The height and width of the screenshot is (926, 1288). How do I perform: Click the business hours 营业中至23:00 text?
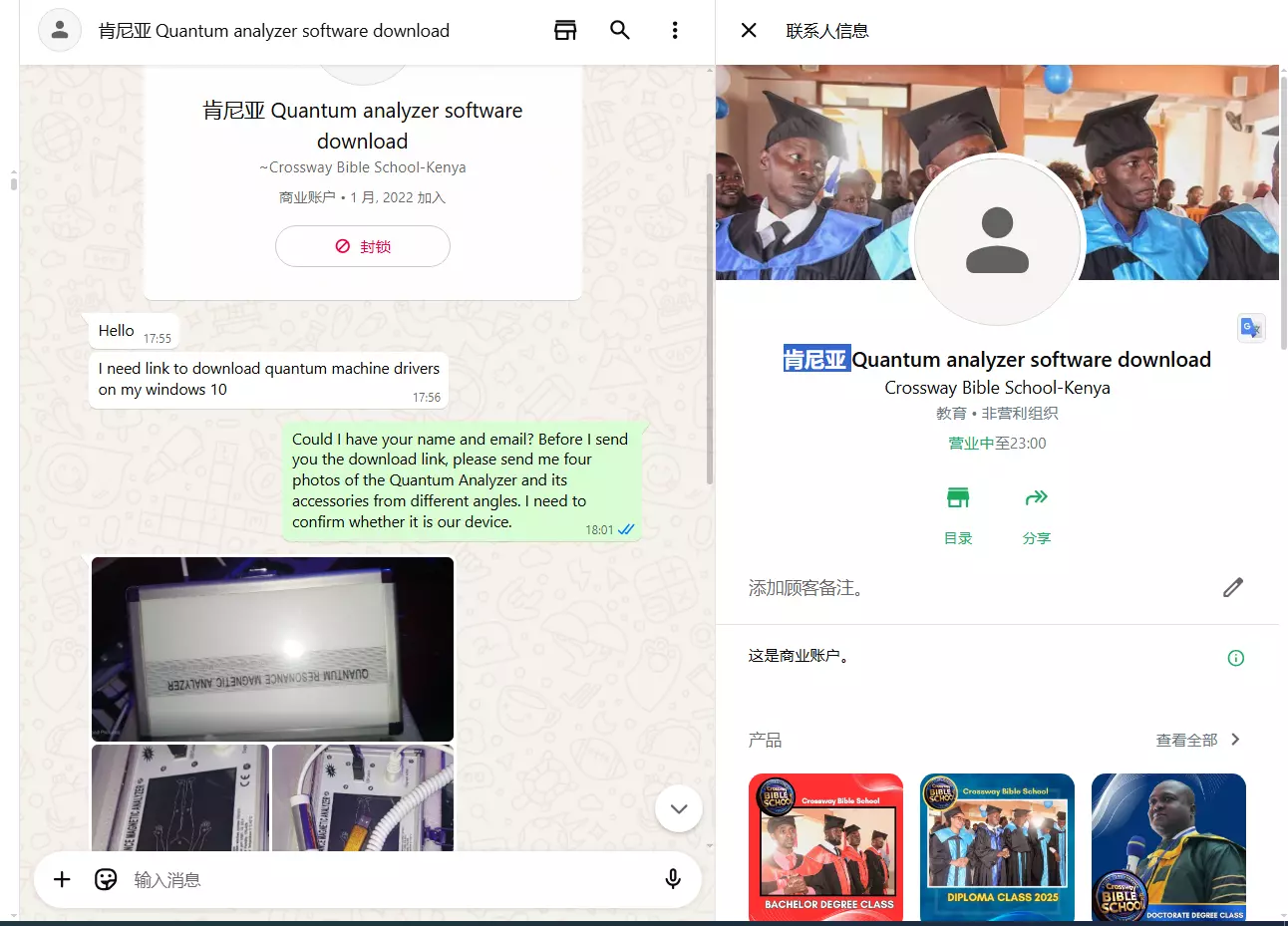click(997, 444)
